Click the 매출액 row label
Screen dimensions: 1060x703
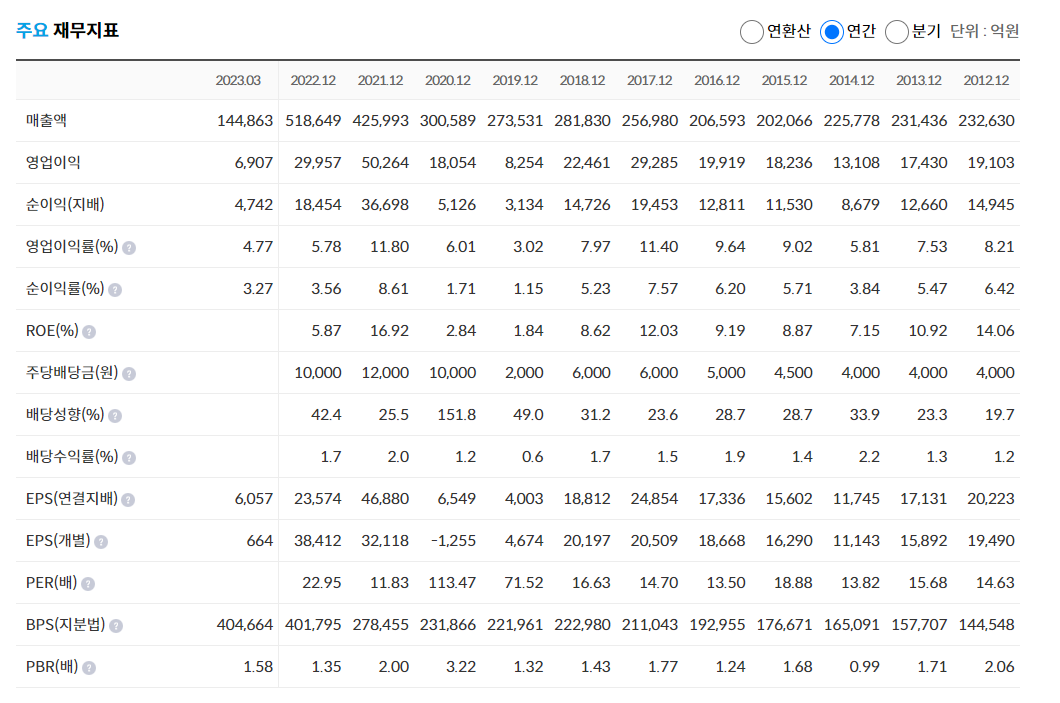coord(46,120)
